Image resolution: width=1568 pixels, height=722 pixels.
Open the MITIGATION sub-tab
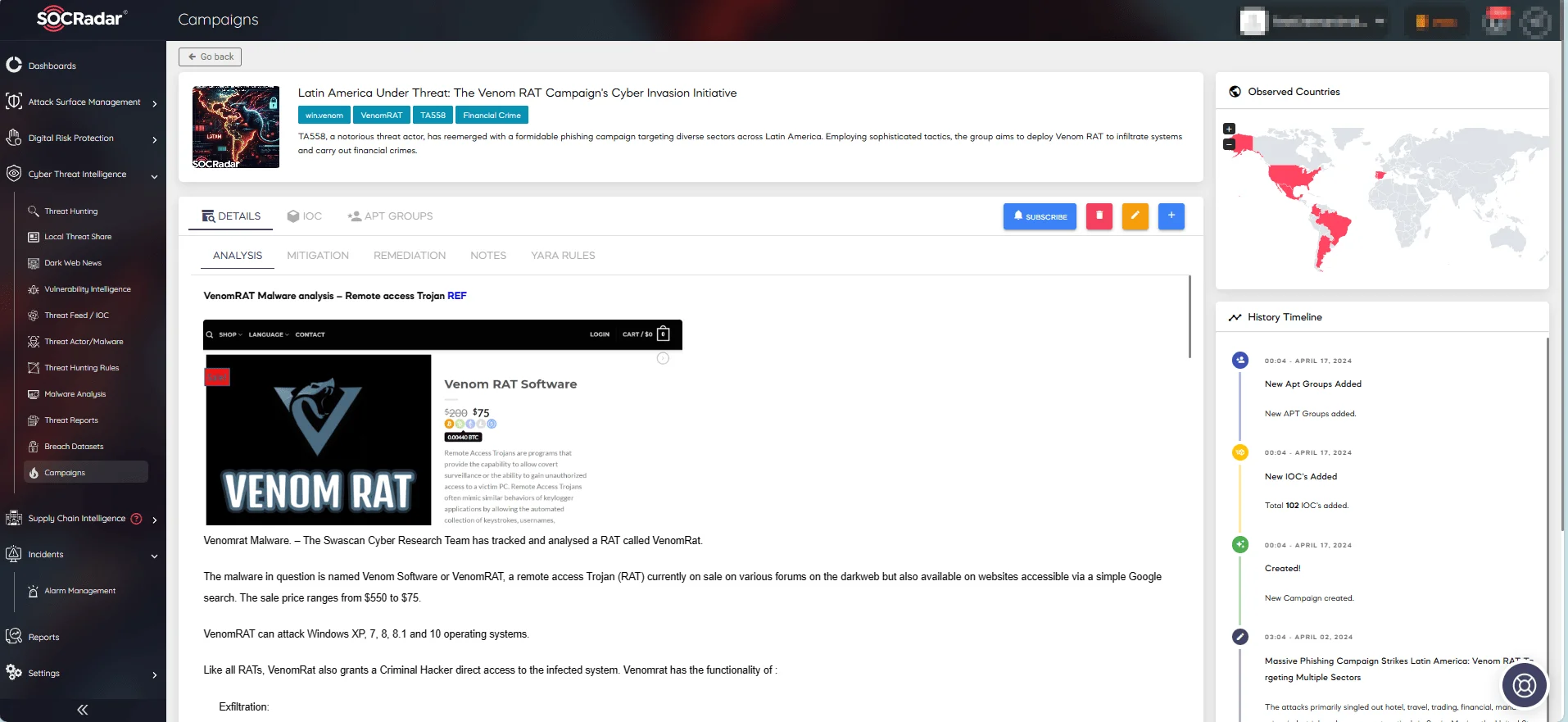tap(318, 256)
